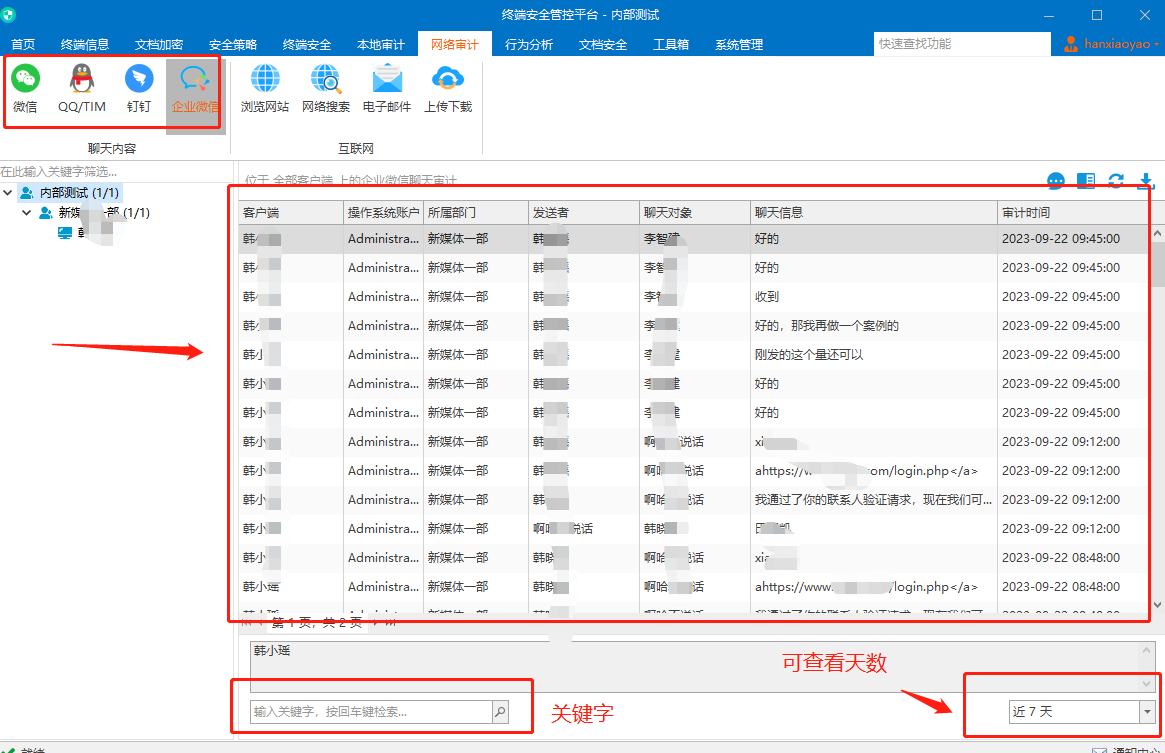
Task: Switch to the 工具箱 tab
Action: (671, 45)
